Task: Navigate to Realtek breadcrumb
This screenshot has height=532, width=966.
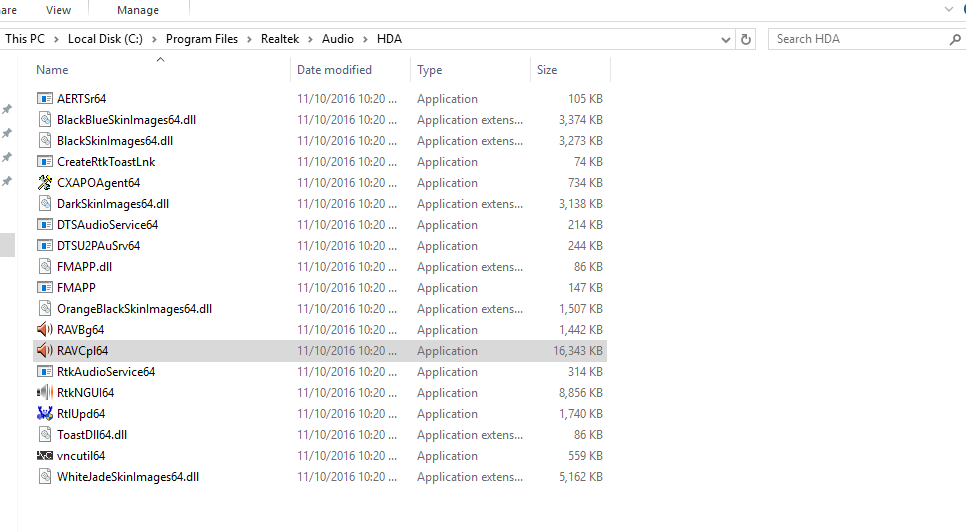Action: pyautogui.click(x=280, y=39)
